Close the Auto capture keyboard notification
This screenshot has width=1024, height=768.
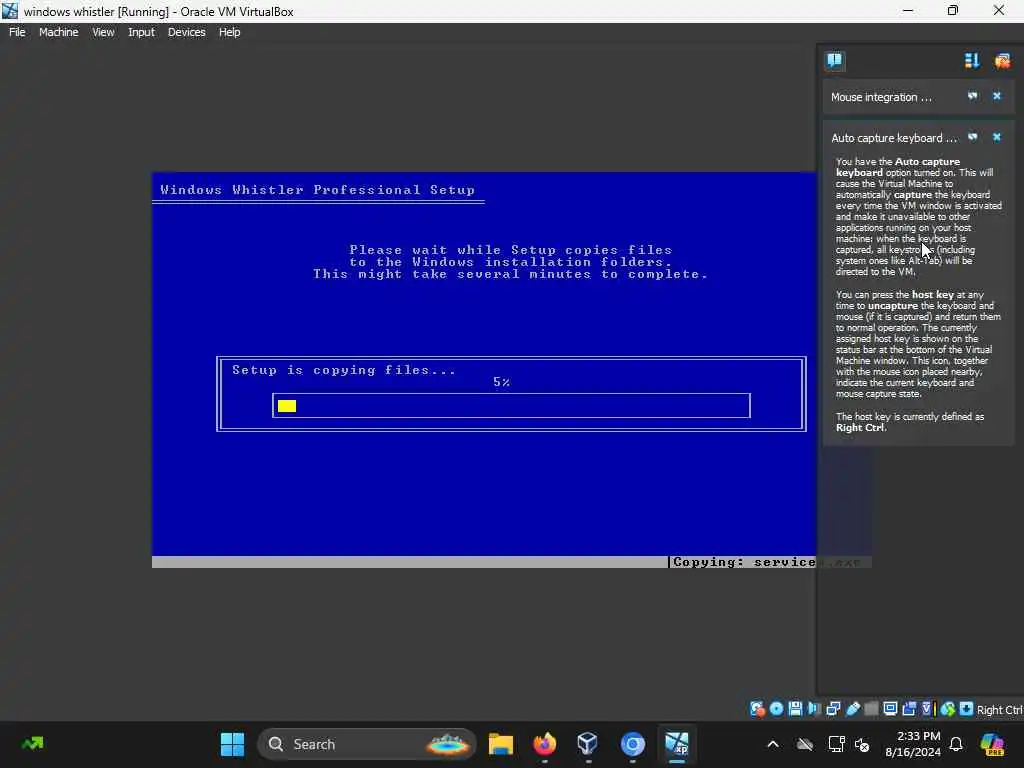997,137
